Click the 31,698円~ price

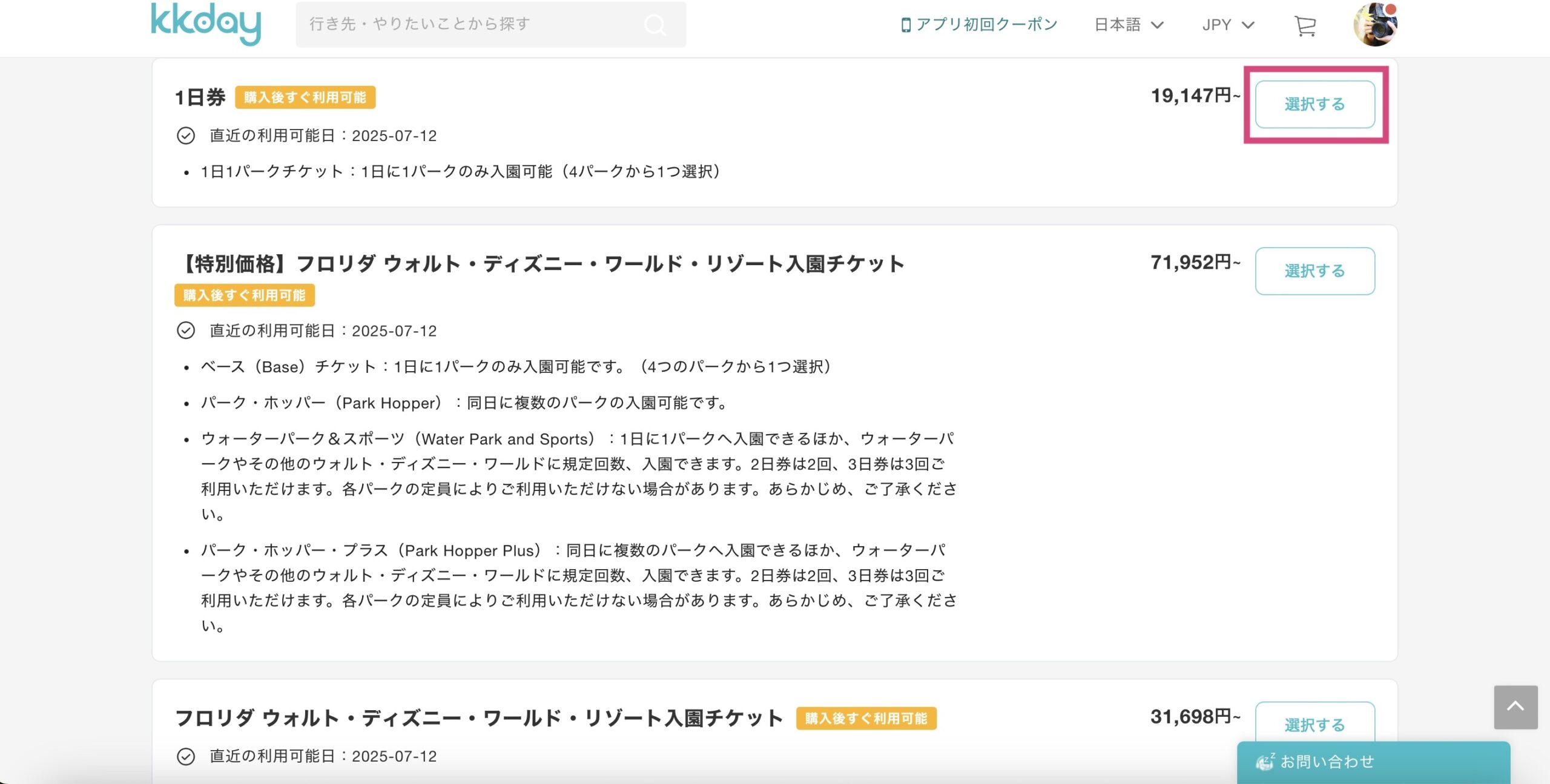[1195, 717]
